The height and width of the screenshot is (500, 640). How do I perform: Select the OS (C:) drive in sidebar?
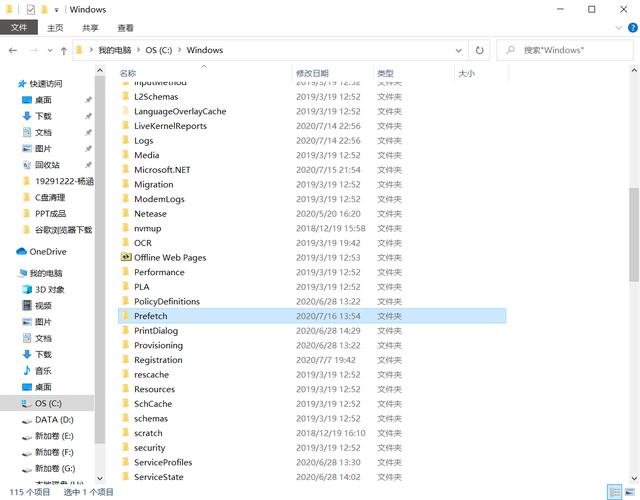coord(48,403)
